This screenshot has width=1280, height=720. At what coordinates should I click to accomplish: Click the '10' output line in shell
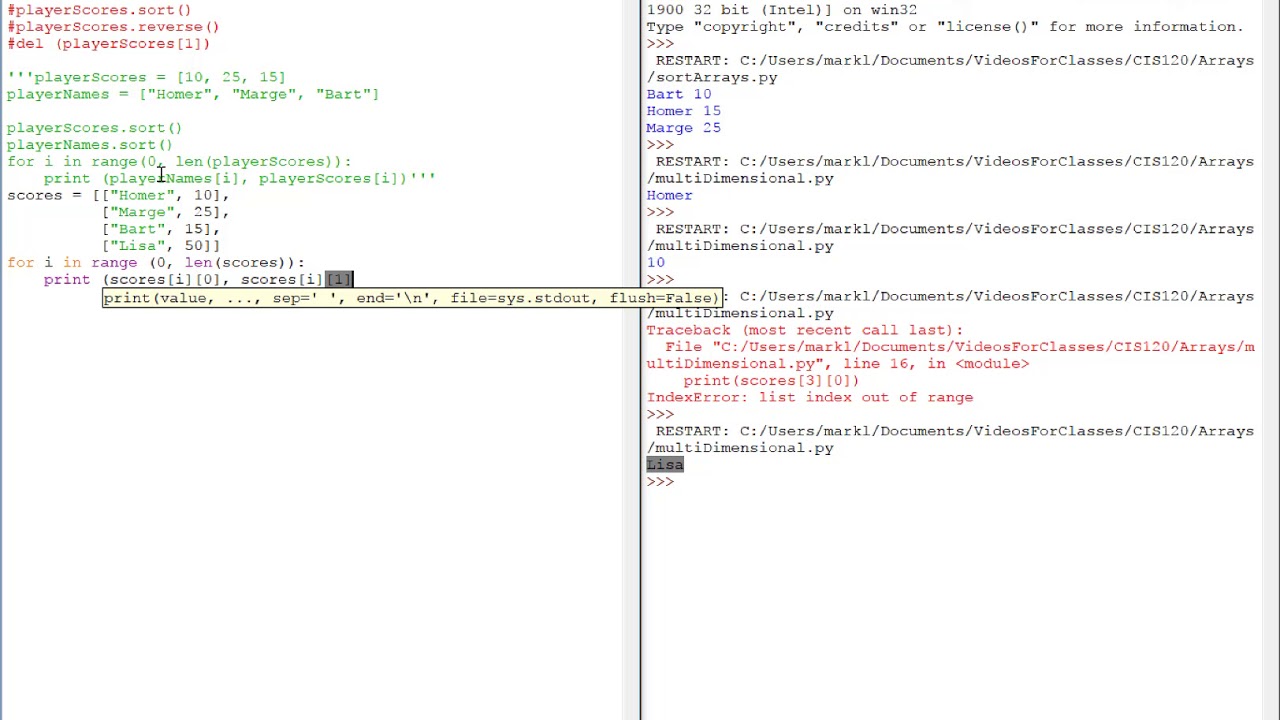(x=655, y=263)
